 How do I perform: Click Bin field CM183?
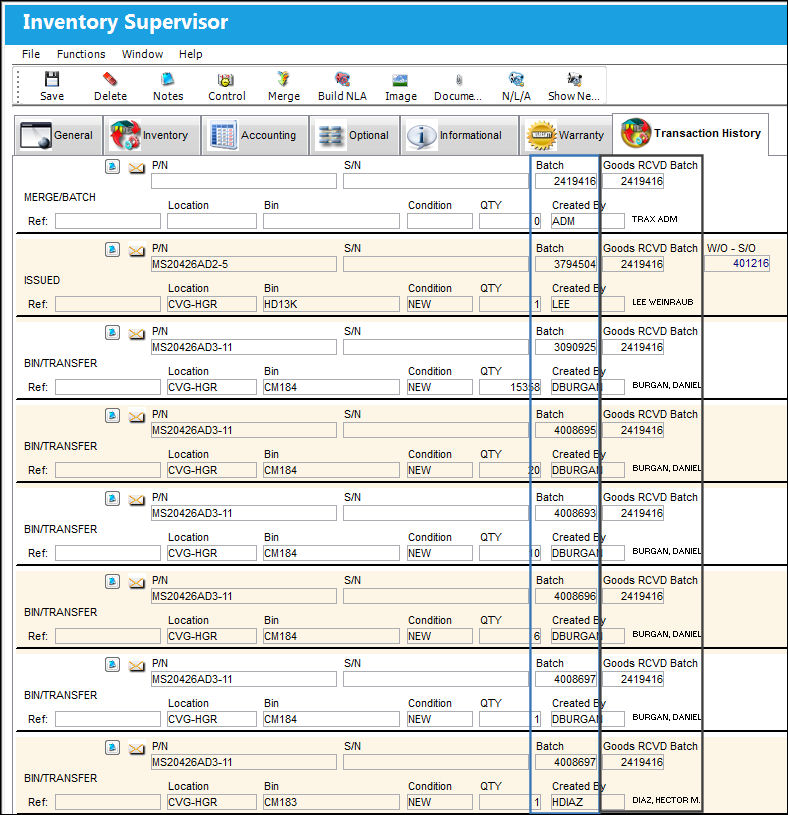coord(331,802)
